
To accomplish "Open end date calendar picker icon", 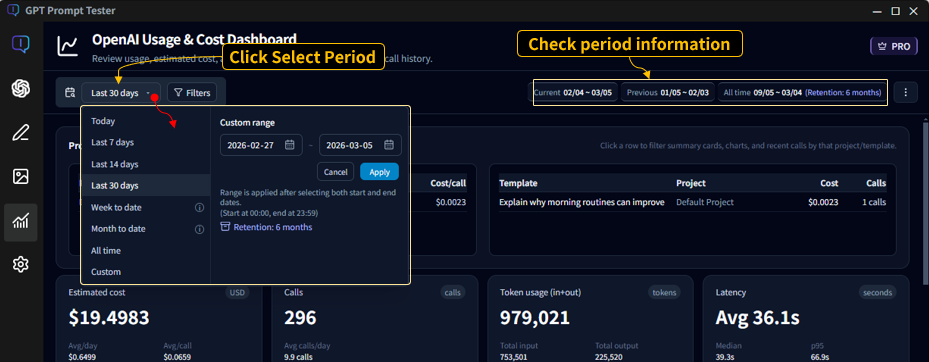I will pyautogui.click(x=389, y=145).
